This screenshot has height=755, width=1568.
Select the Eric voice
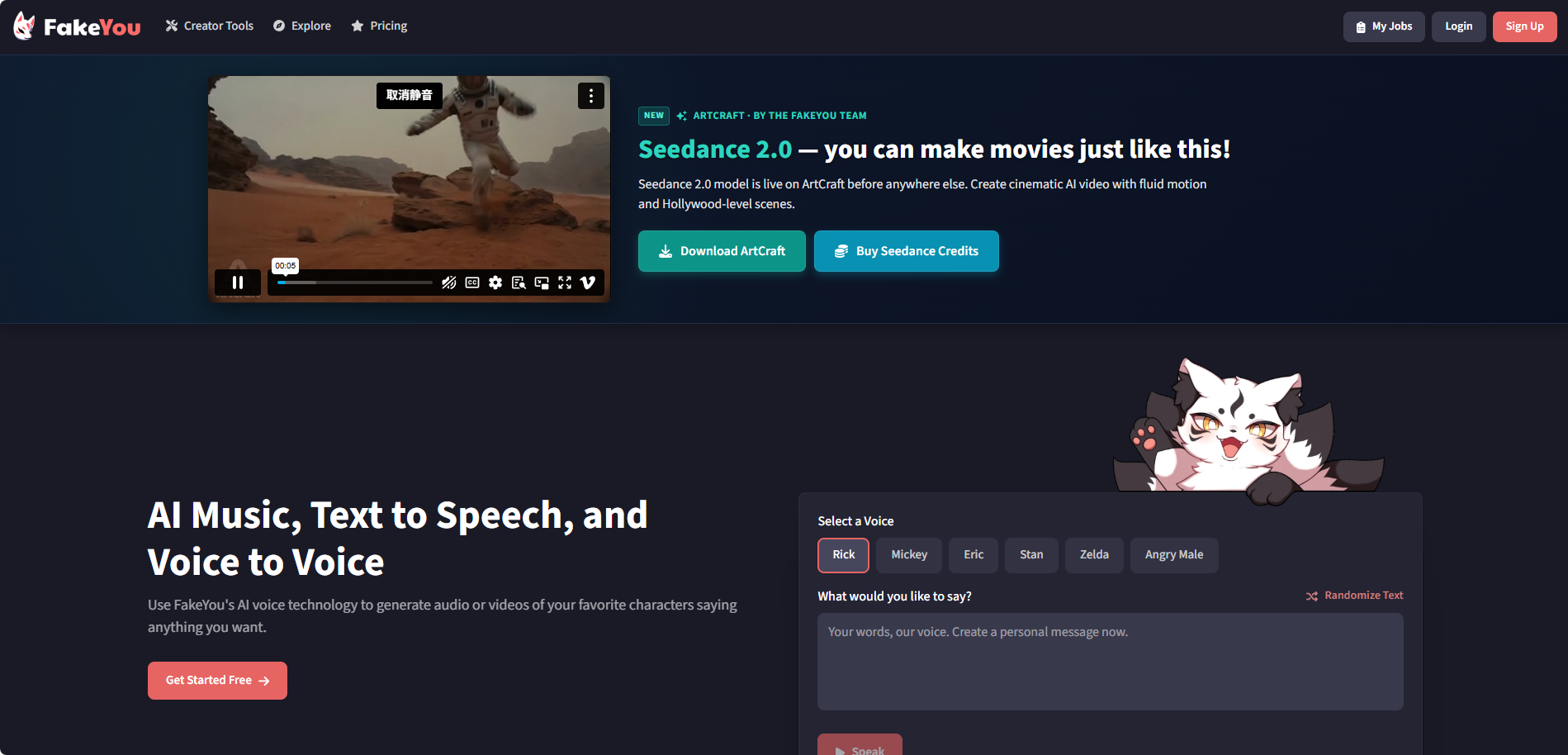[973, 555]
